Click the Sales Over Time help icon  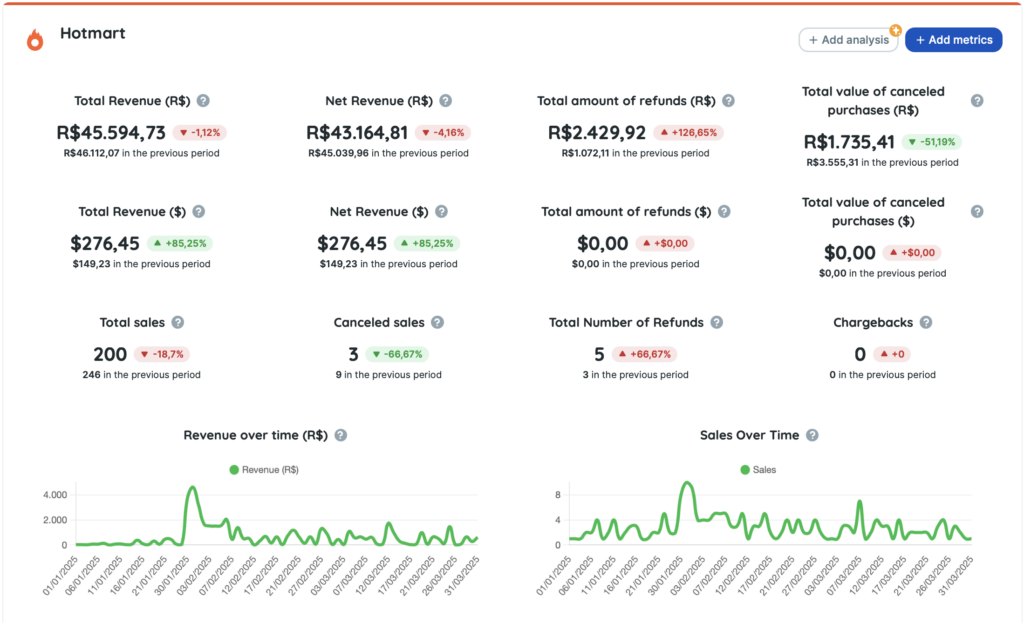(812, 435)
